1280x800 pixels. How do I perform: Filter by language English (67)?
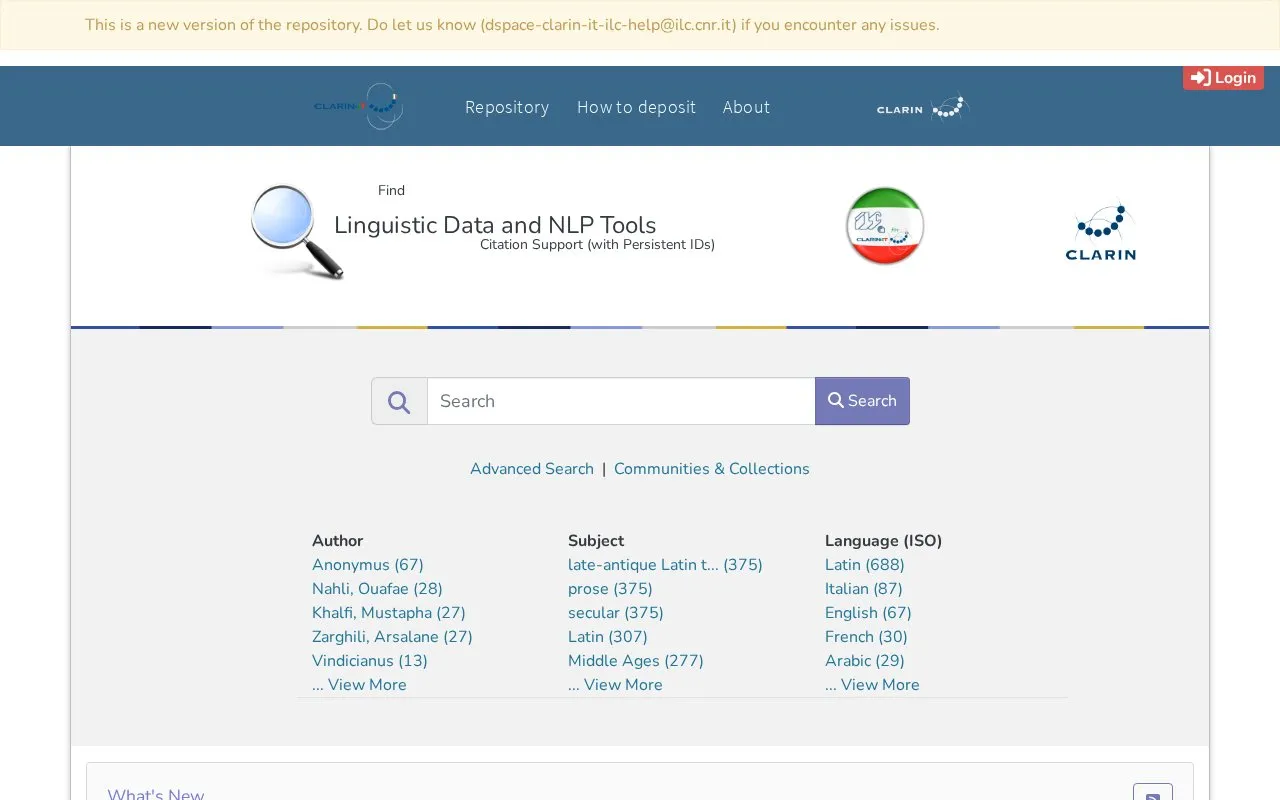point(868,613)
